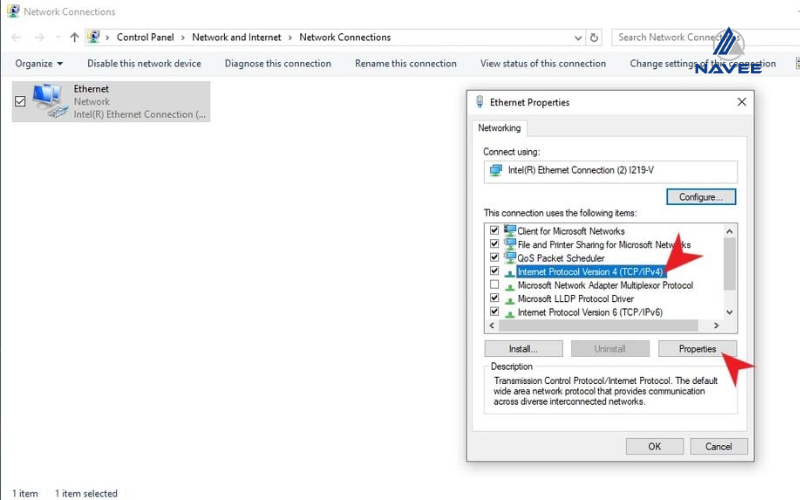Click the Intel adapter icon under Connect using
Viewport: 800px width, 500px height.
[495, 170]
